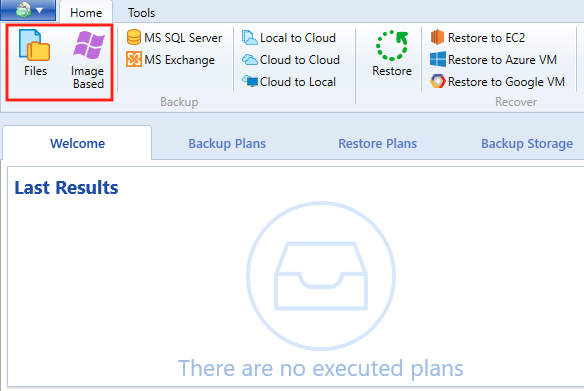This screenshot has width=584, height=391.
Task: Select Local to Cloud backup
Action: pyautogui.click(x=289, y=38)
